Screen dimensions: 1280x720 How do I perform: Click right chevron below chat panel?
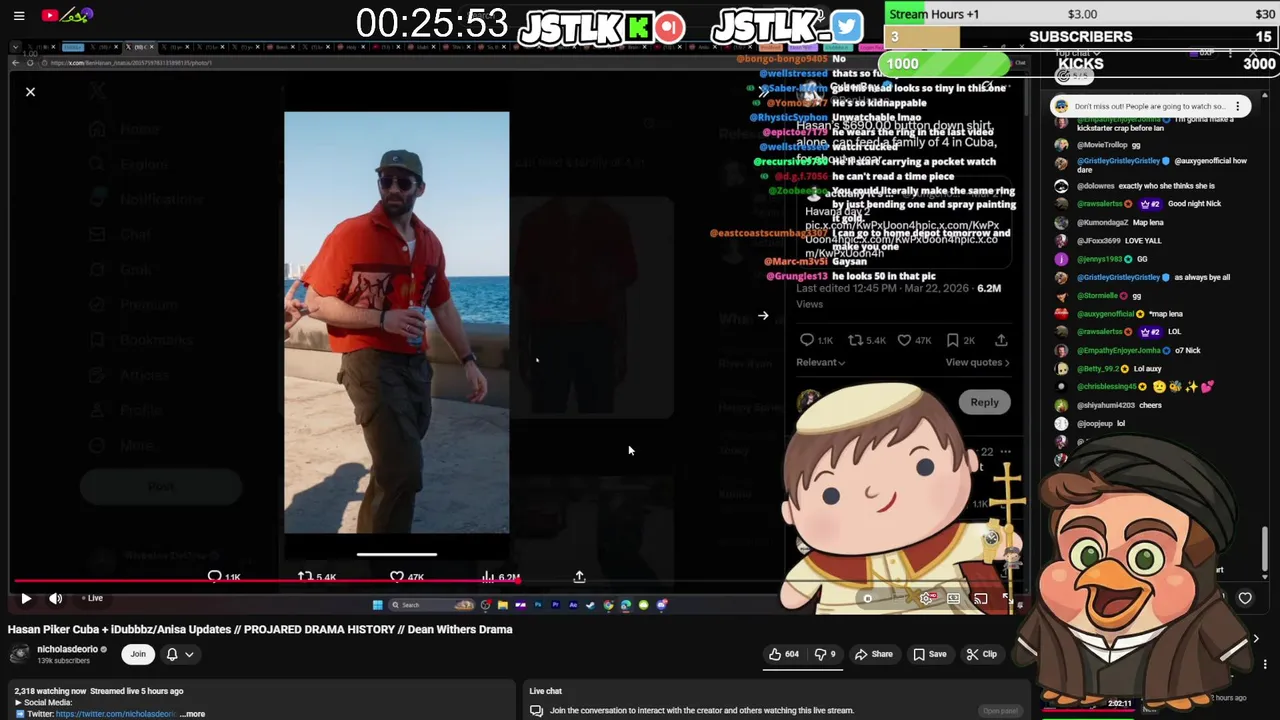pyautogui.click(x=1256, y=639)
